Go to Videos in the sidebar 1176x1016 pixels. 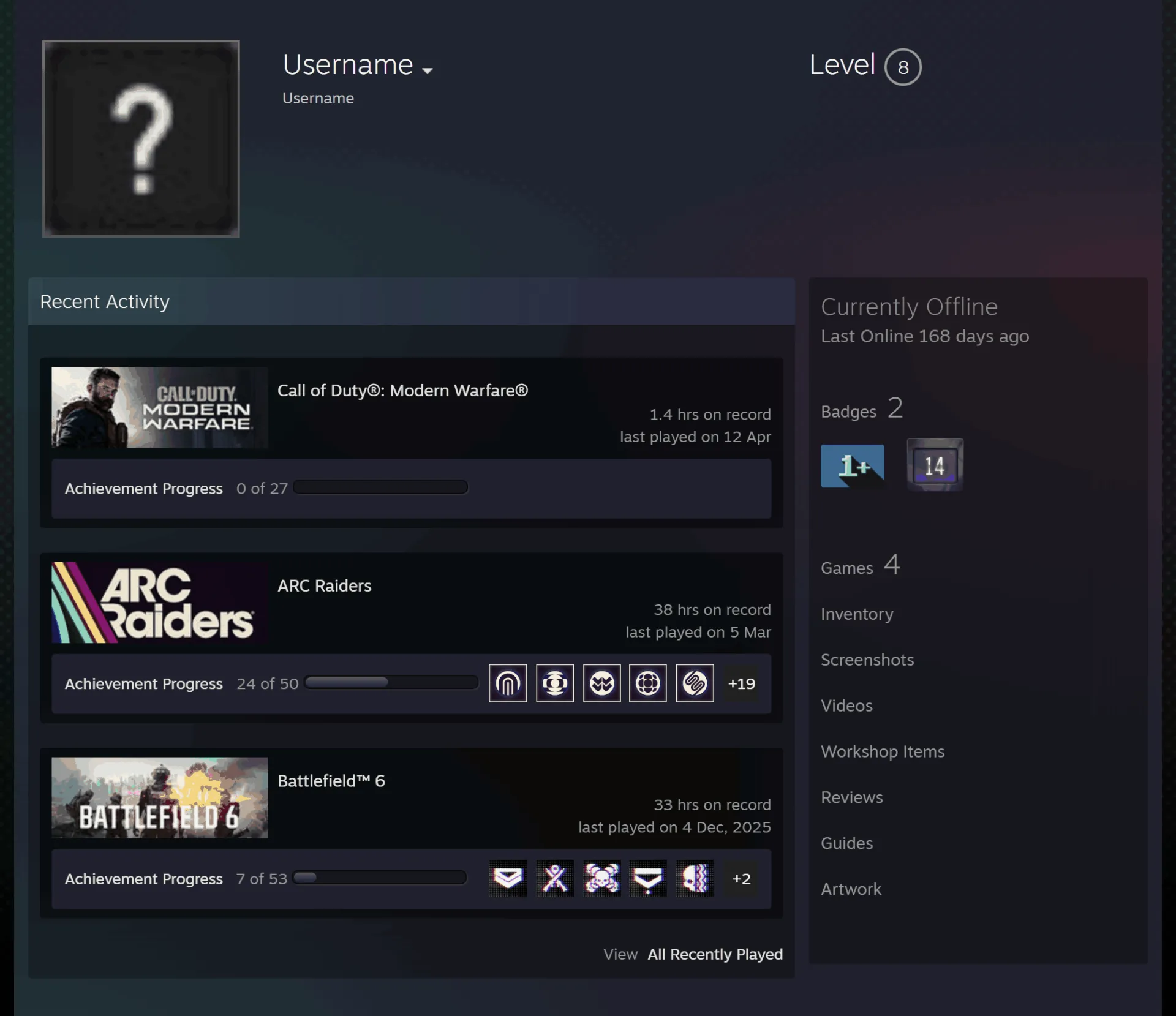pyautogui.click(x=846, y=706)
